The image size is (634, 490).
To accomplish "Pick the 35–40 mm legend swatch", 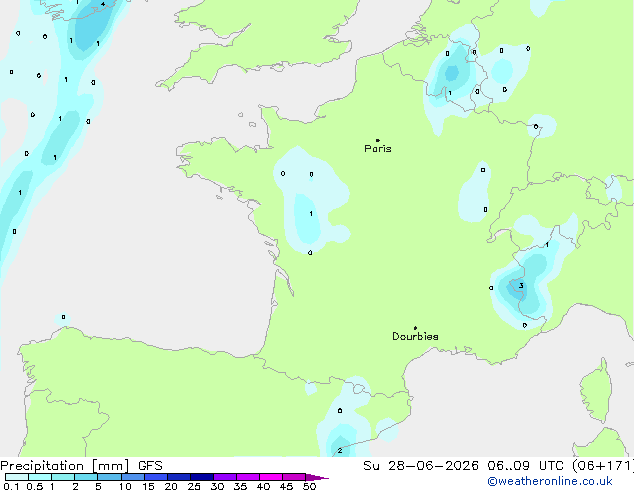I will (x=248, y=477).
